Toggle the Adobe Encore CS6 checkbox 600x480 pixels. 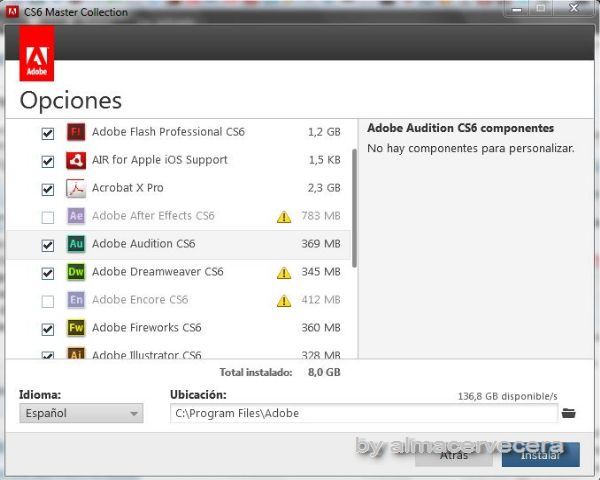[x=48, y=301]
